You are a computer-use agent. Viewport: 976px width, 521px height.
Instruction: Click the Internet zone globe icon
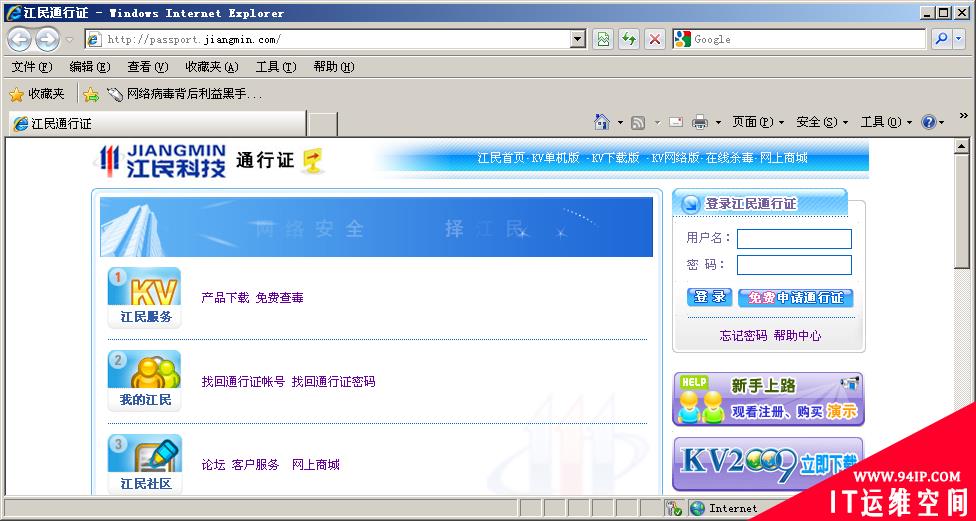(x=697, y=509)
